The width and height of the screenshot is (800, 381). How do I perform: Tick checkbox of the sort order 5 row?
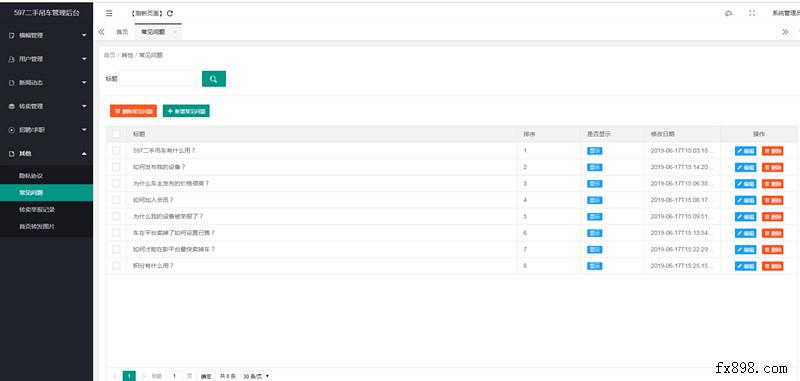pyautogui.click(x=116, y=216)
